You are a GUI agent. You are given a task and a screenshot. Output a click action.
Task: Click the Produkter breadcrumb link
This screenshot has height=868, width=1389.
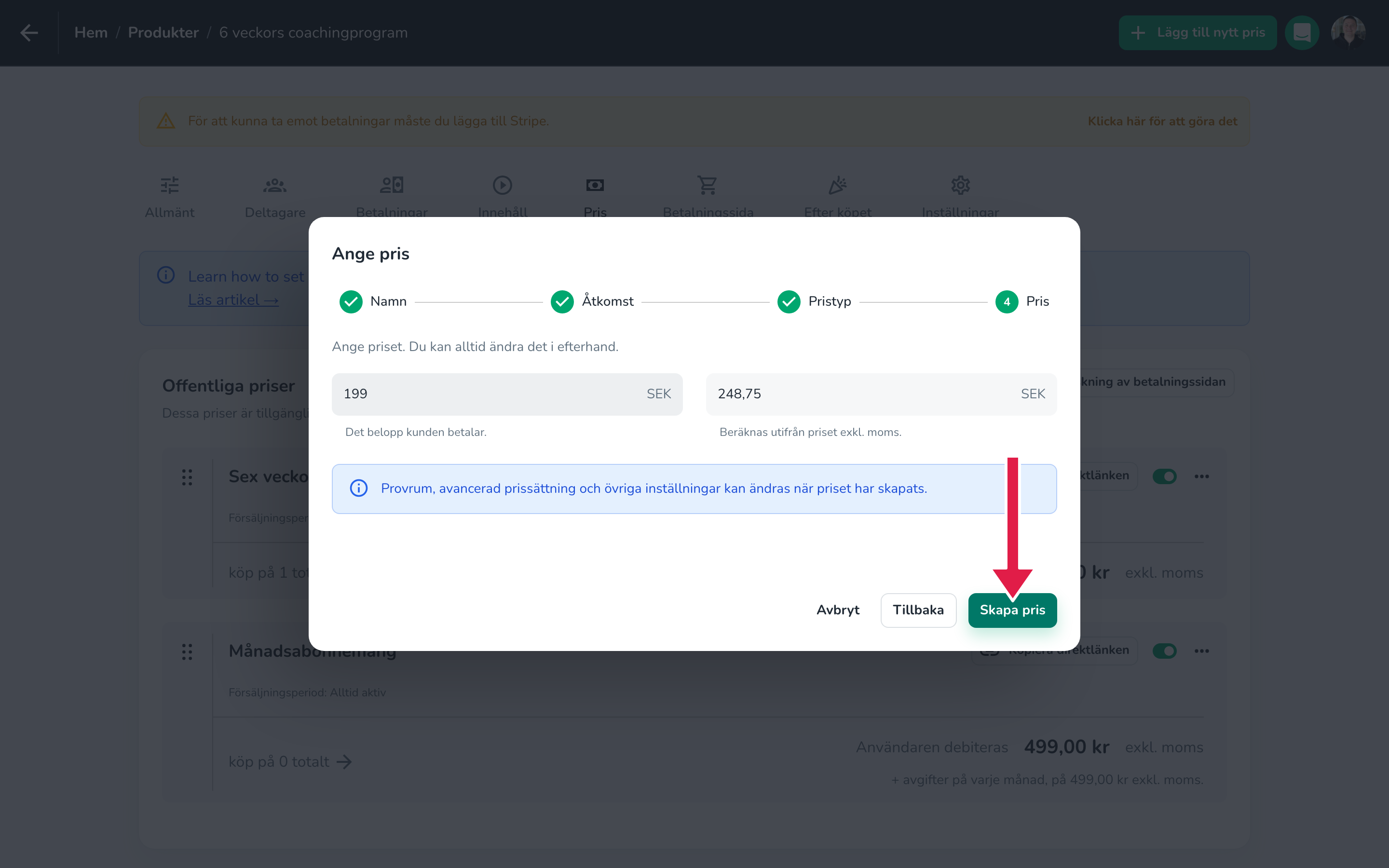(x=163, y=33)
